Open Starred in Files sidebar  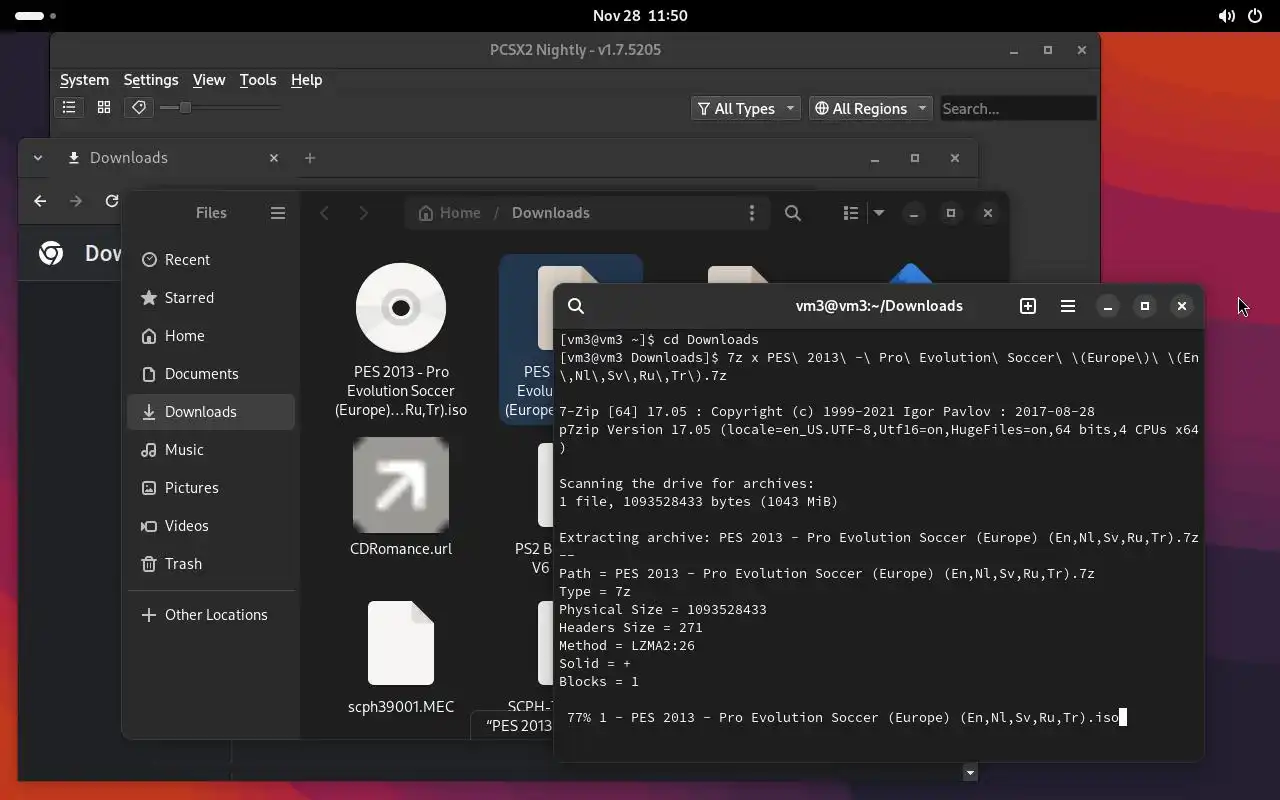click(210, 298)
